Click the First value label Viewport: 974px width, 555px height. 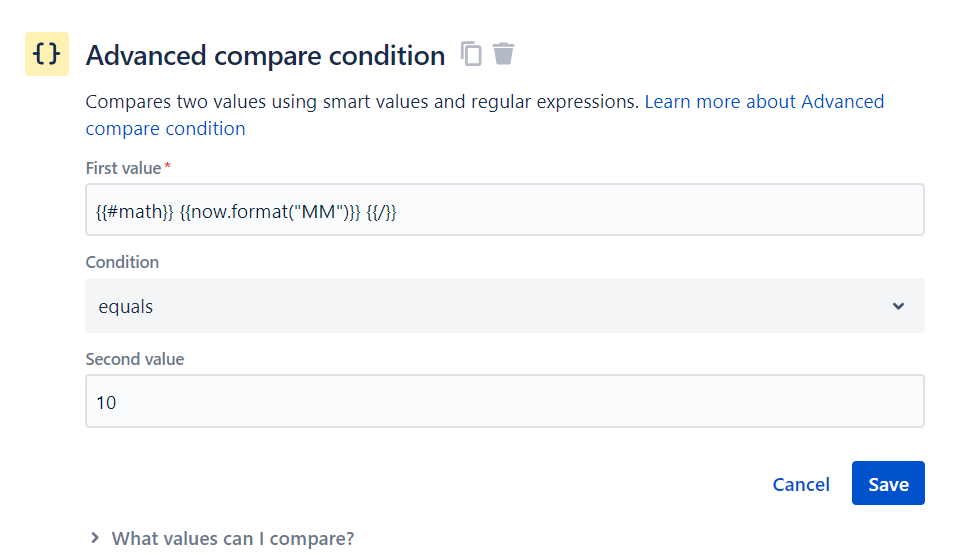pyautogui.click(x=124, y=168)
